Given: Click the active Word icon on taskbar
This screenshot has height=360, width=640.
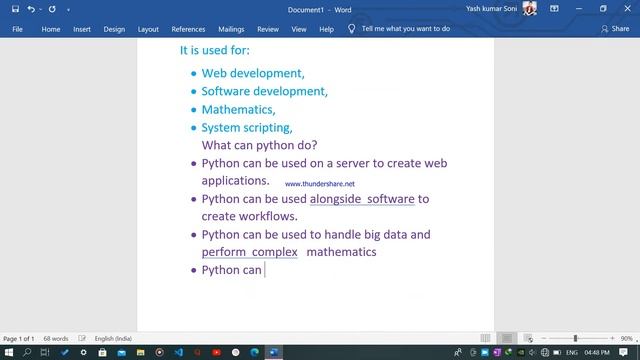Looking at the screenshot, I should click(273, 352).
